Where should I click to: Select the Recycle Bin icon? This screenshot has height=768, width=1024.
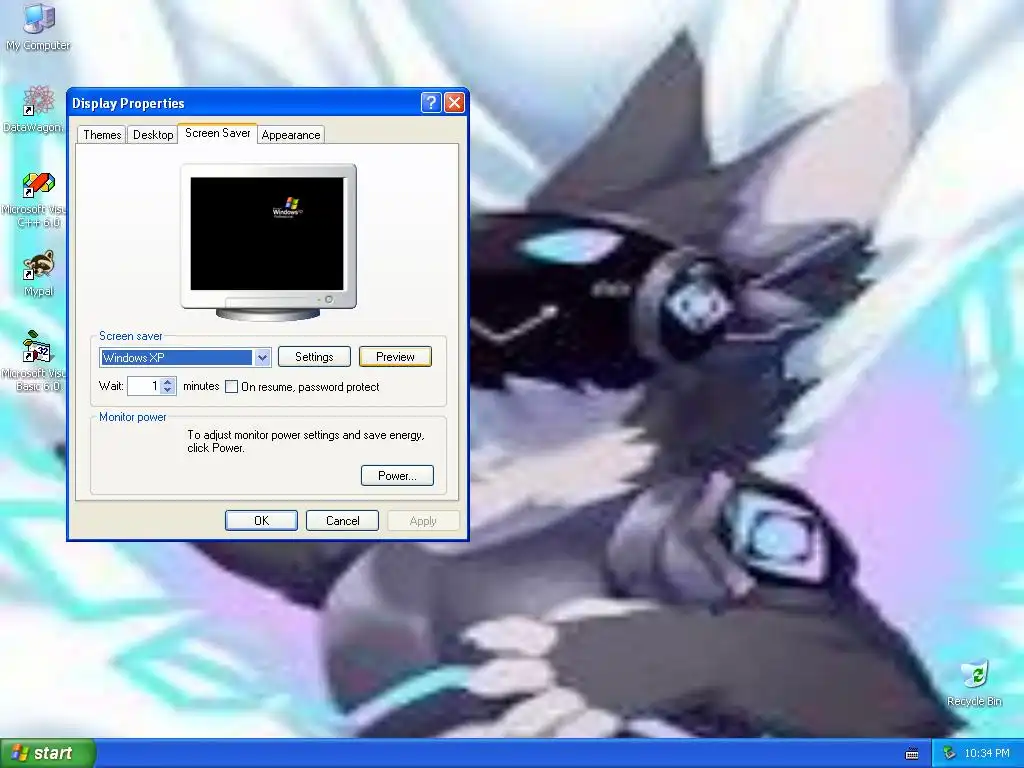click(x=974, y=683)
